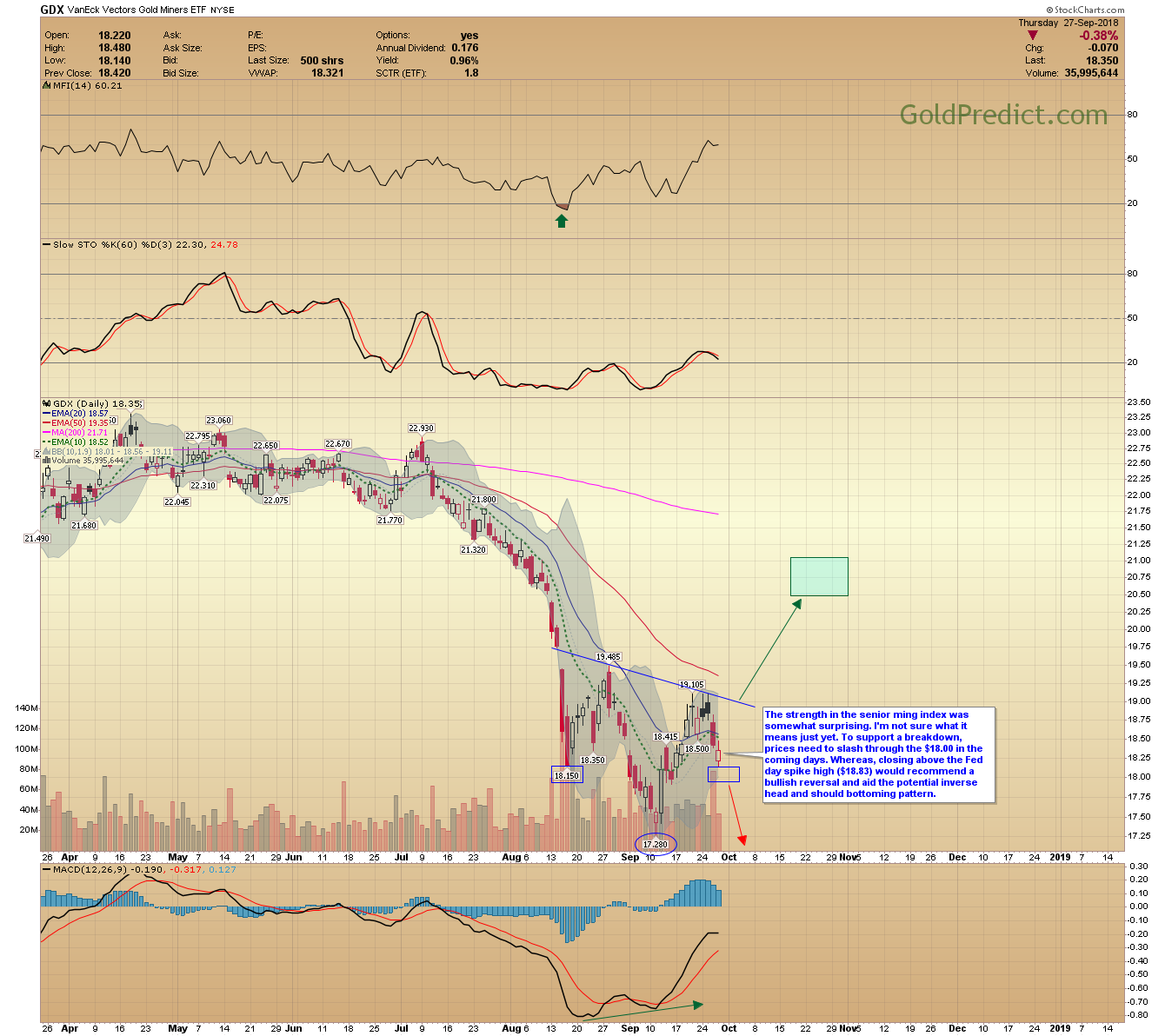Click the 21.320 price label
Image resolution: width=1165 pixels, height=1036 pixels.
point(474,549)
